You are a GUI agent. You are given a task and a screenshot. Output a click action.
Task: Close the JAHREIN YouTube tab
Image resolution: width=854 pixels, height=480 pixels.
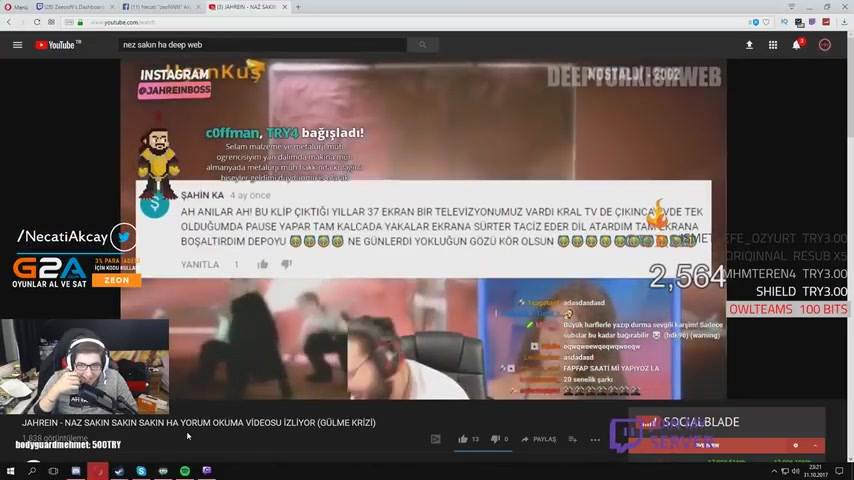tap(284, 7)
